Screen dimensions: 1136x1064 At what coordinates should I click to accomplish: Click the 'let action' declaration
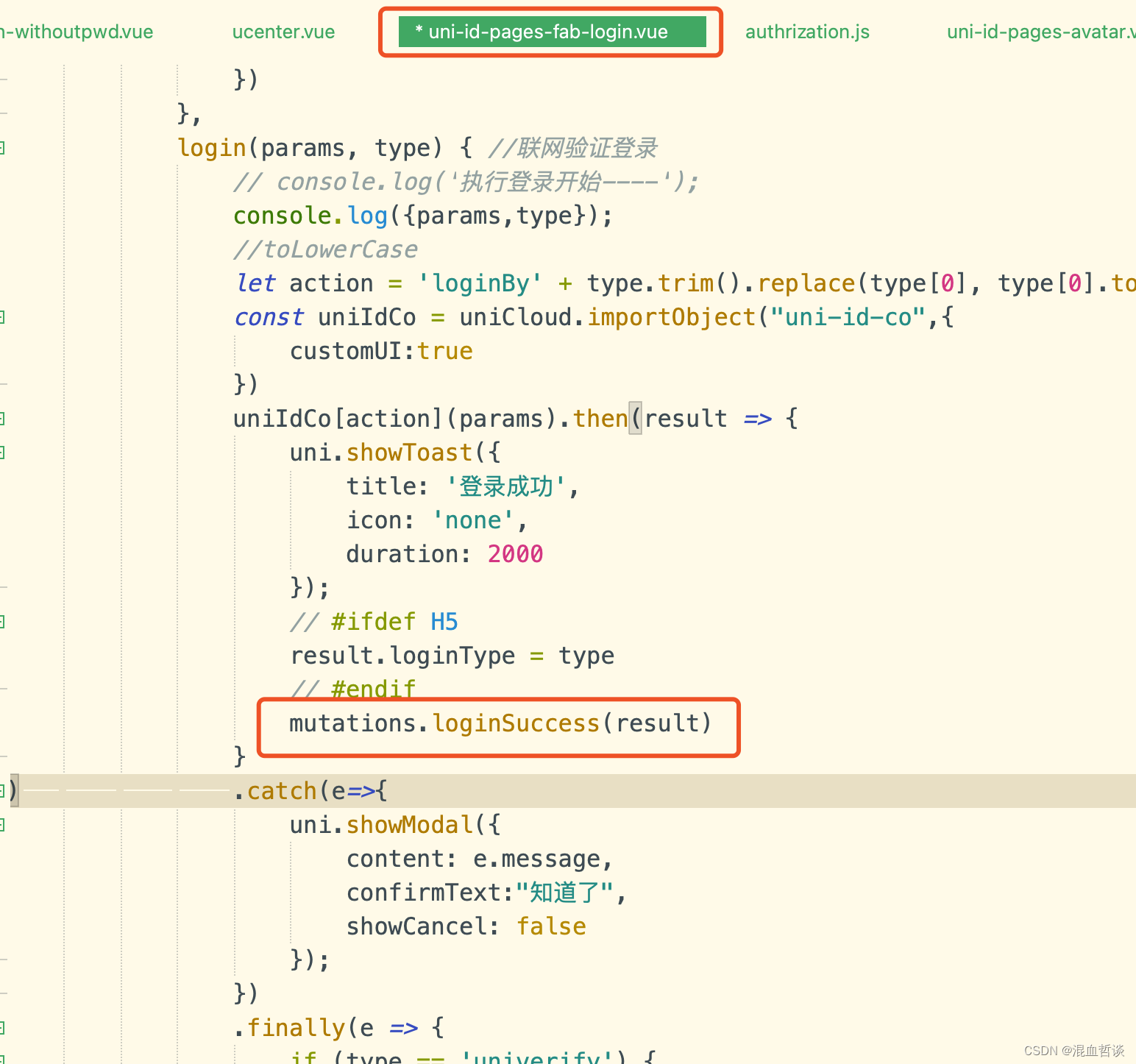(x=304, y=283)
